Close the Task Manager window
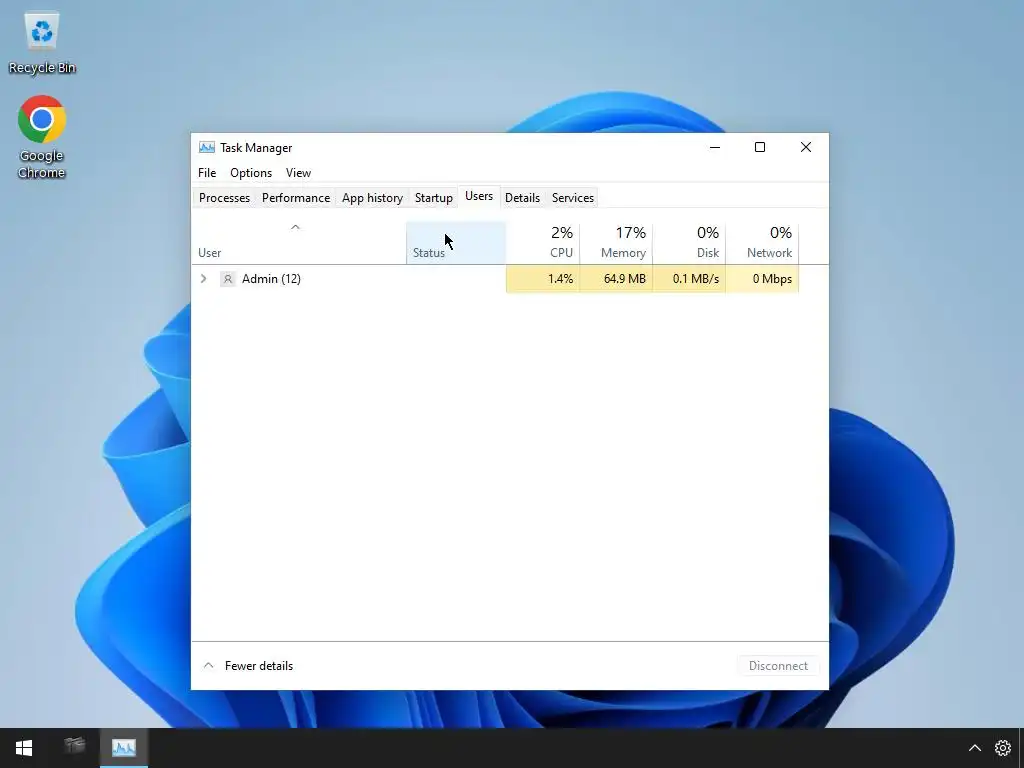1024x768 pixels. (x=806, y=148)
